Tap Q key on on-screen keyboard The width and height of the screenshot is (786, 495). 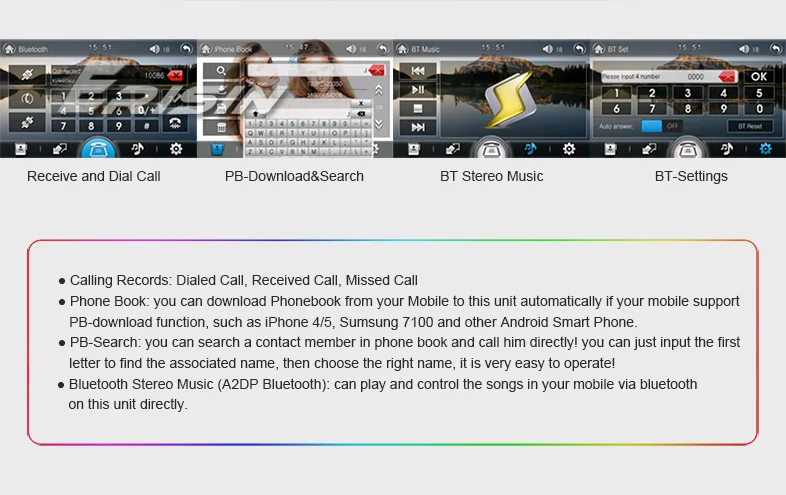pyautogui.click(x=250, y=133)
